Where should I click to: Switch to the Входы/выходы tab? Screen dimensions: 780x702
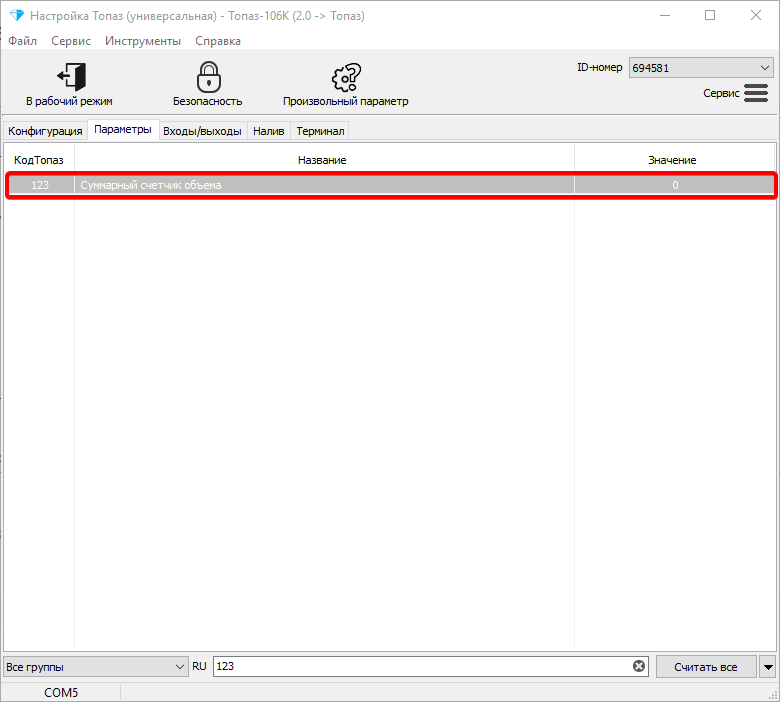[202, 131]
